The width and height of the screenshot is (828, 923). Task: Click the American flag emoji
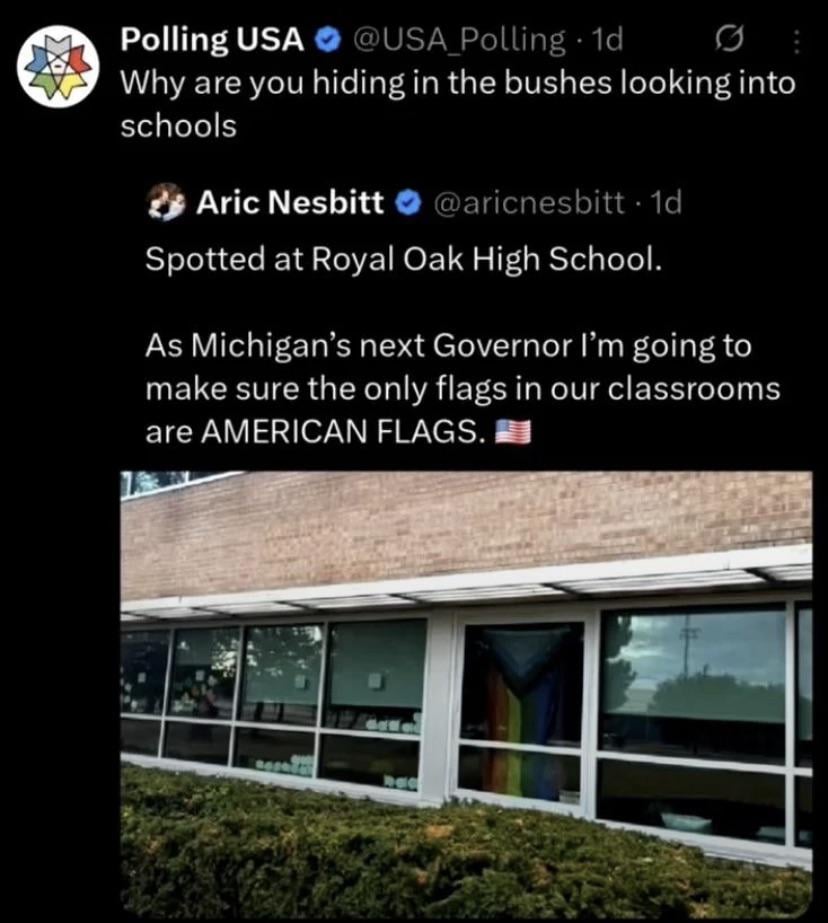(513, 432)
